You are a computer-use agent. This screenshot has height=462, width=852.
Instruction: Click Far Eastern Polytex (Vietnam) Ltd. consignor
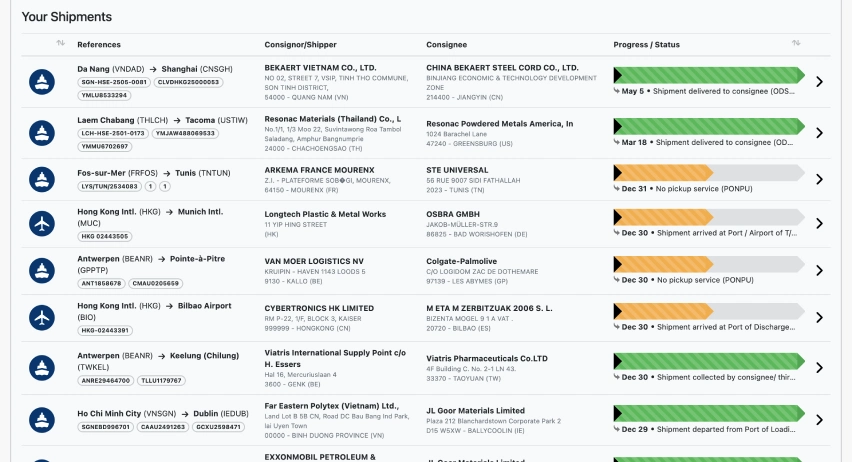coord(331,406)
